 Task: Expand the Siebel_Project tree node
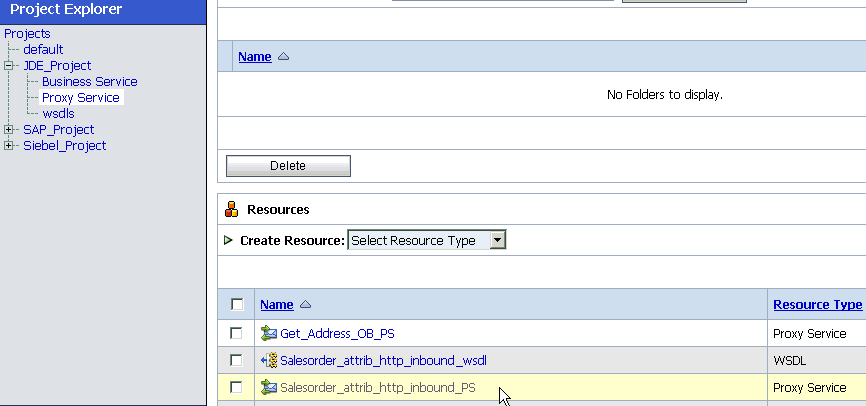tap(8, 146)
